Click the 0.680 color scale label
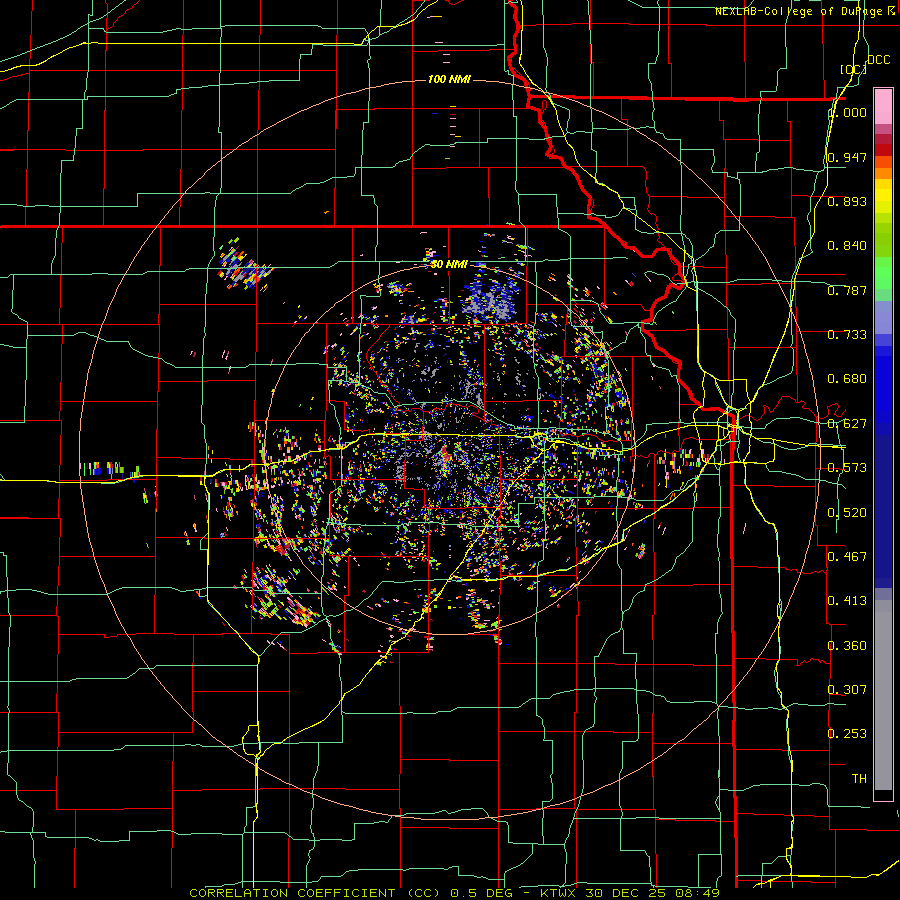Image resolution: width=900 pixels, height=900 pixels. [847, 379]
